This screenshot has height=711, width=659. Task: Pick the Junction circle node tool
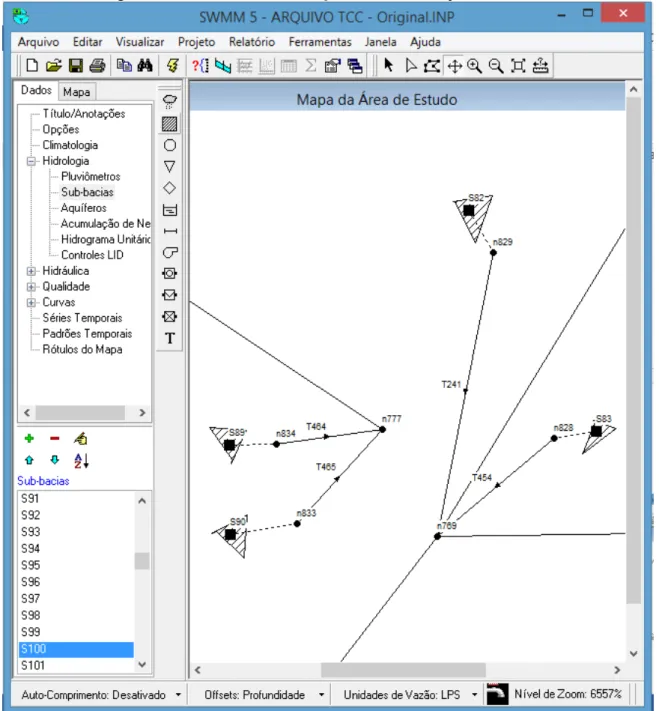pyautogui.click(x=170, y=145)
